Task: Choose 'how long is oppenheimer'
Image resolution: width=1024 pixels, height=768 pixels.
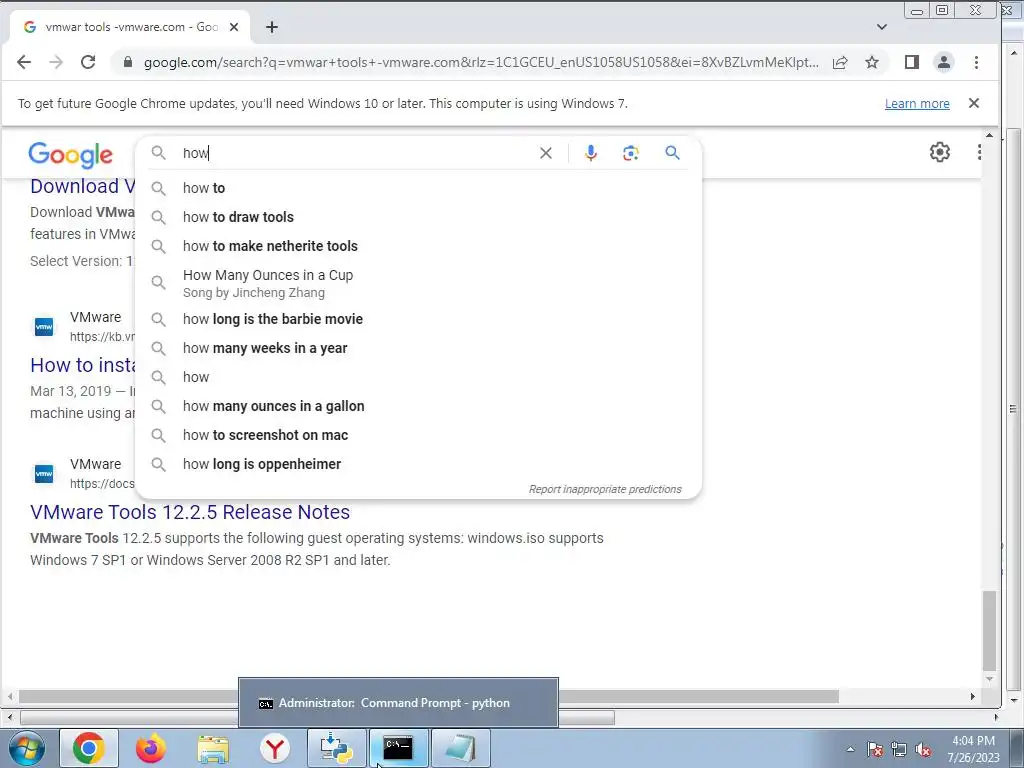Action: pos(419,464)
